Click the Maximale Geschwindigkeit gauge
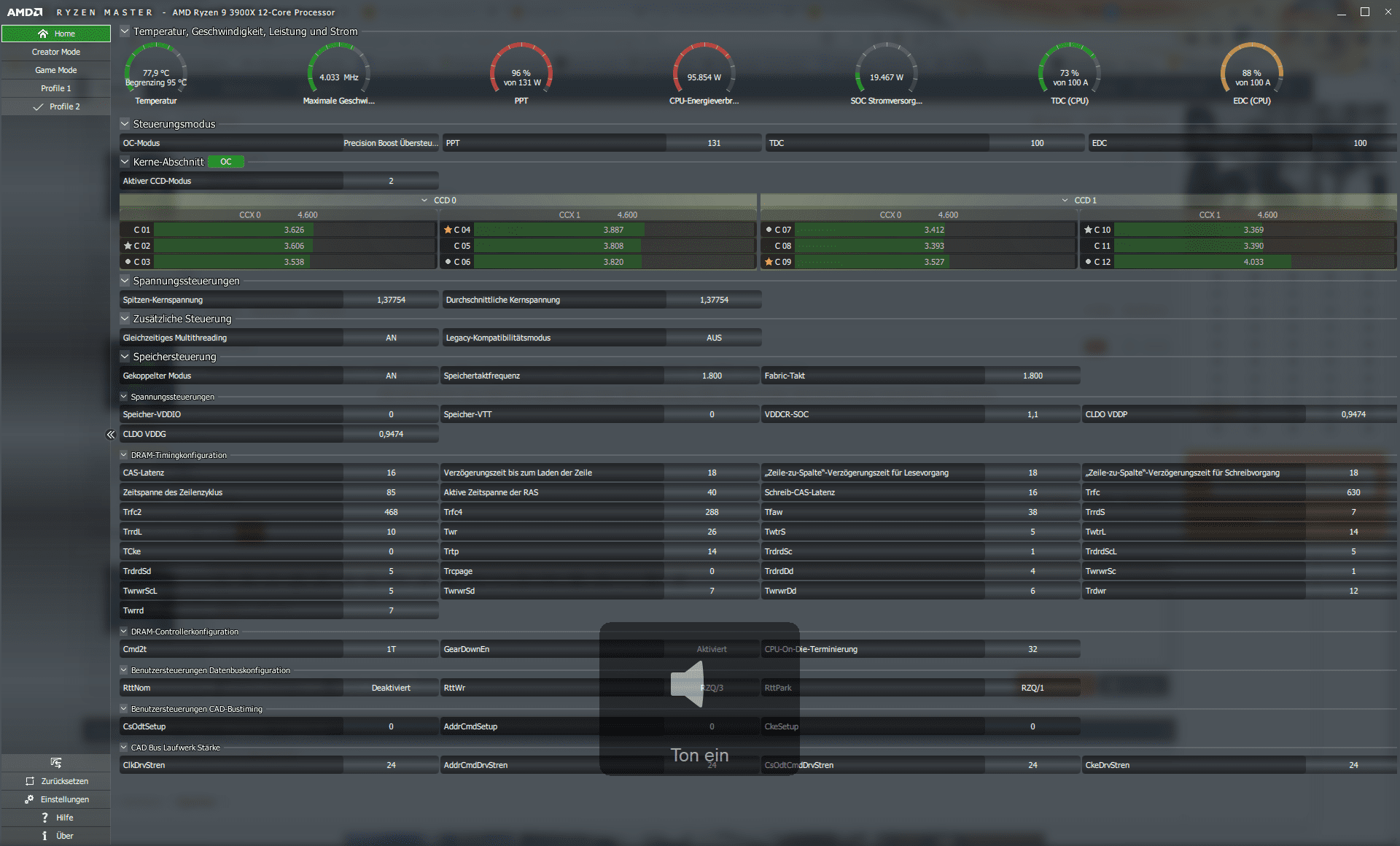The image size is (1400, 846). point(339,73)
